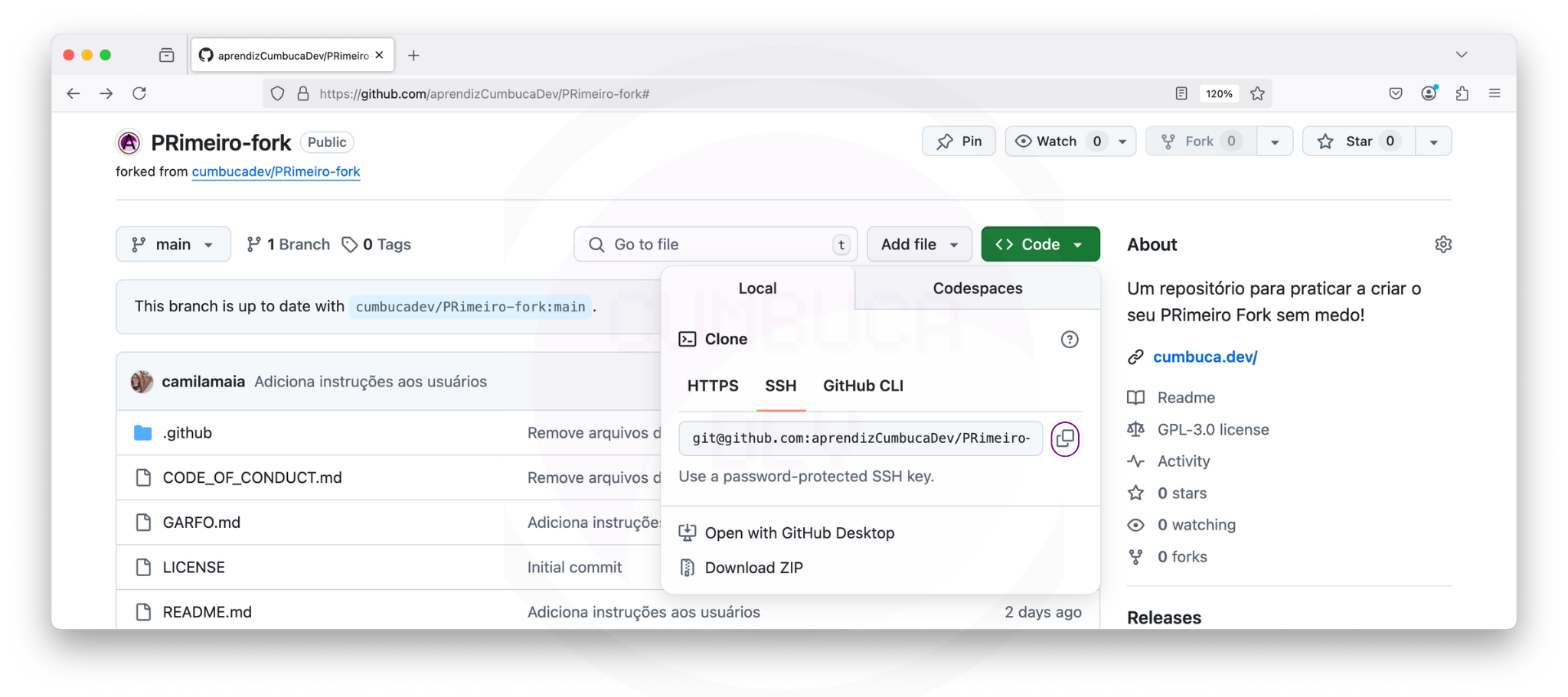
Task: Reload the page in the browser
Action: point(139,93)
